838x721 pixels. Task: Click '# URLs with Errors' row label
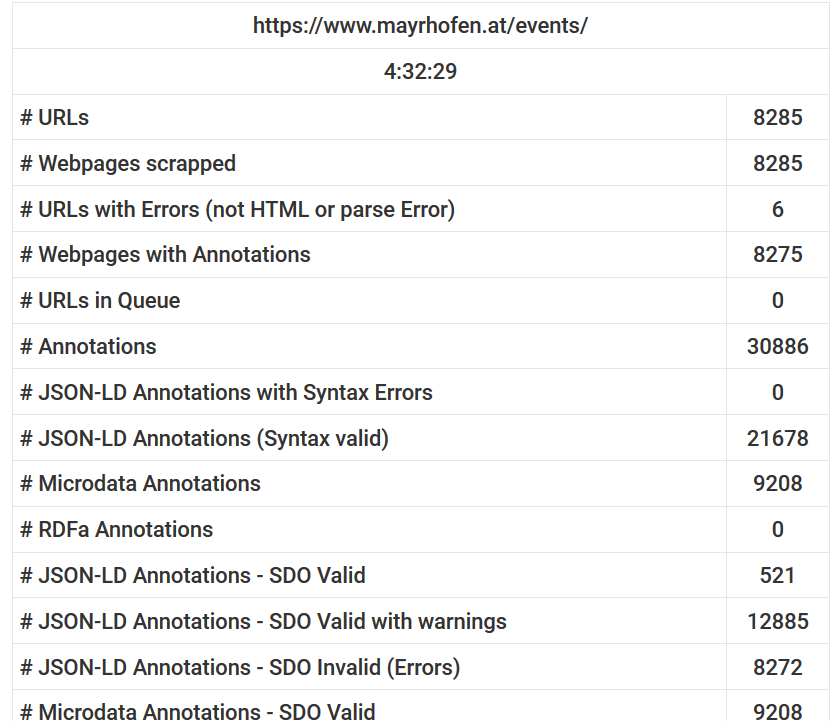[237, 210]
